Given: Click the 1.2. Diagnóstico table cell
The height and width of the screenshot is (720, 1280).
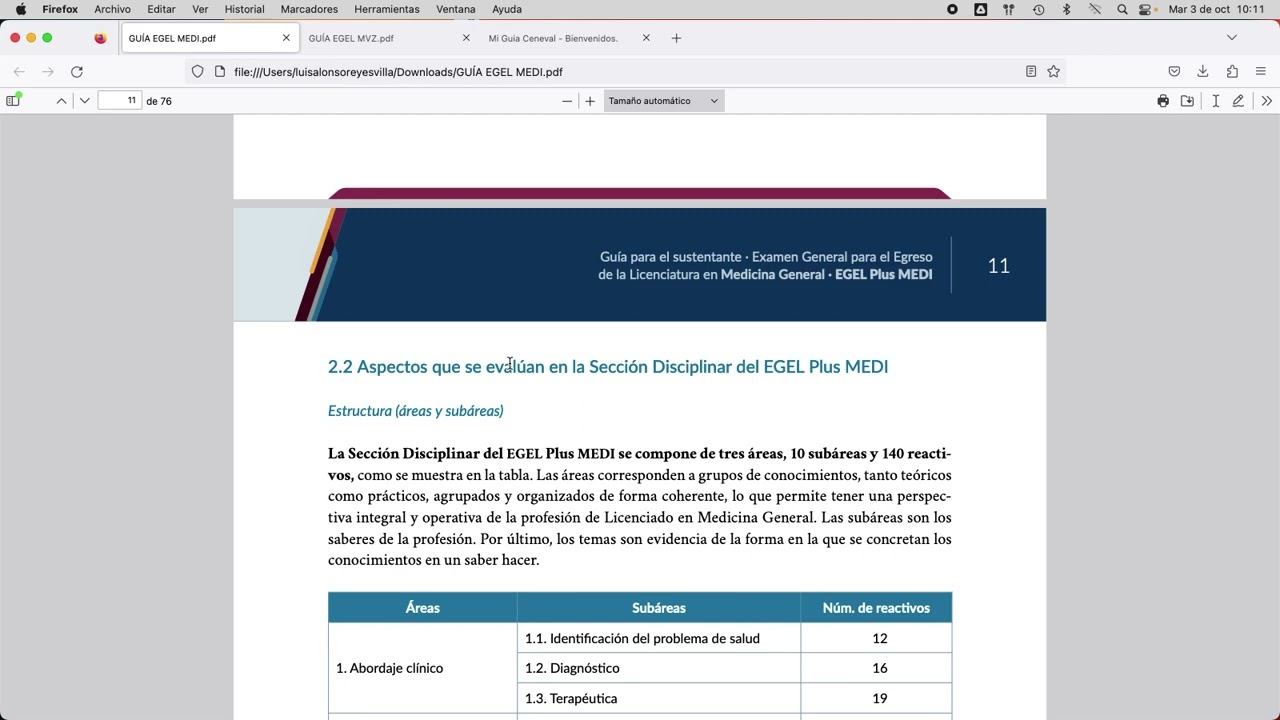Looking at the screenshot, I should (x=659, y=668).
